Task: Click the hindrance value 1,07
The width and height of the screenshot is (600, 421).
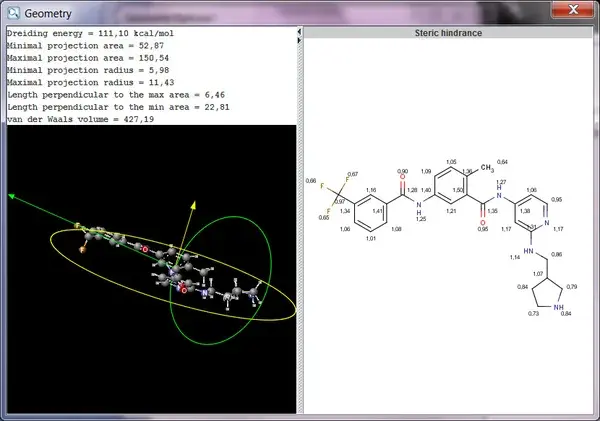Action: point(538,274)
